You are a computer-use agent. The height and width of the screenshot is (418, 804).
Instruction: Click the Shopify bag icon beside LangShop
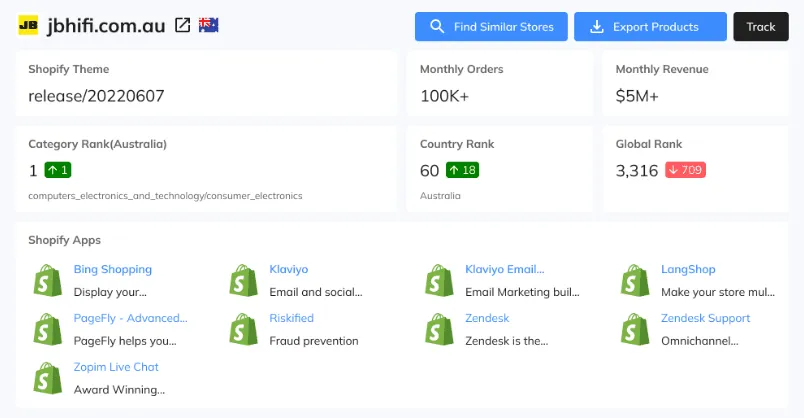click(x=635, y=281)
